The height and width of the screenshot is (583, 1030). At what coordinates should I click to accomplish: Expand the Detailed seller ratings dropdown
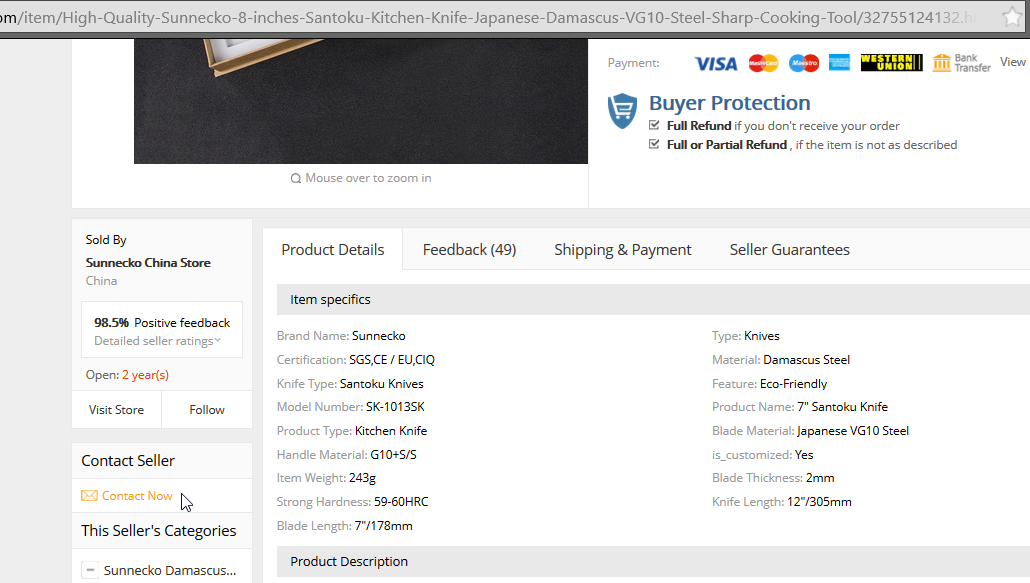[x=158, y=341]
